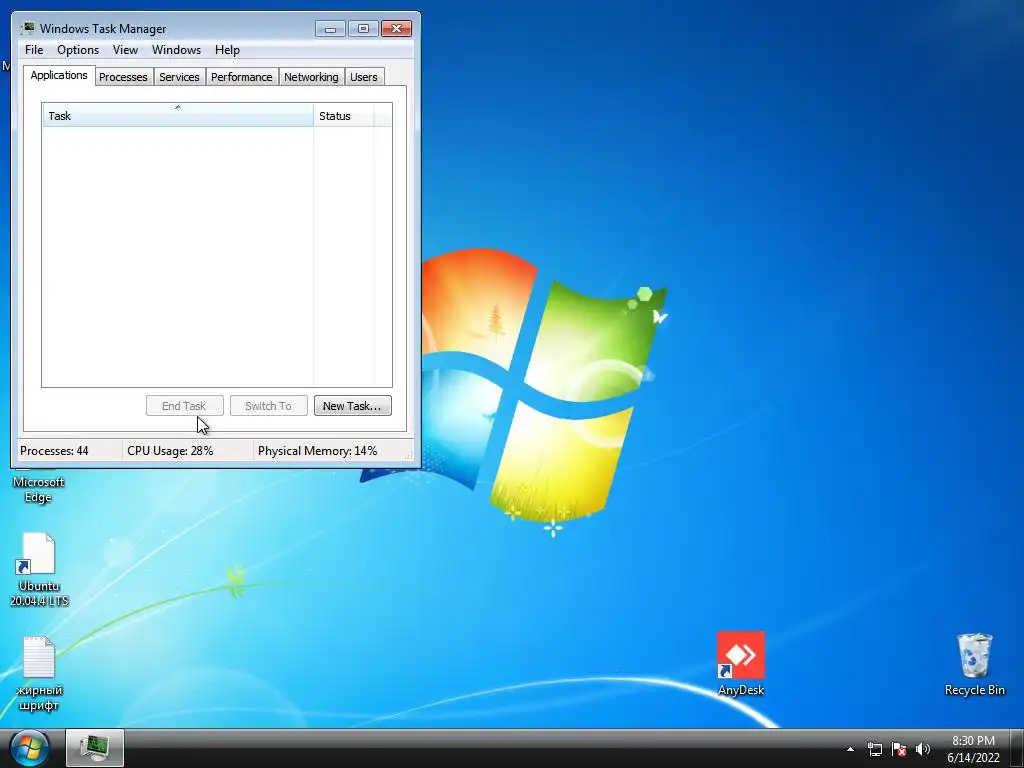Click the Task Manager taskbar button
Viewport: 1024px width, 768px height.
95,748
